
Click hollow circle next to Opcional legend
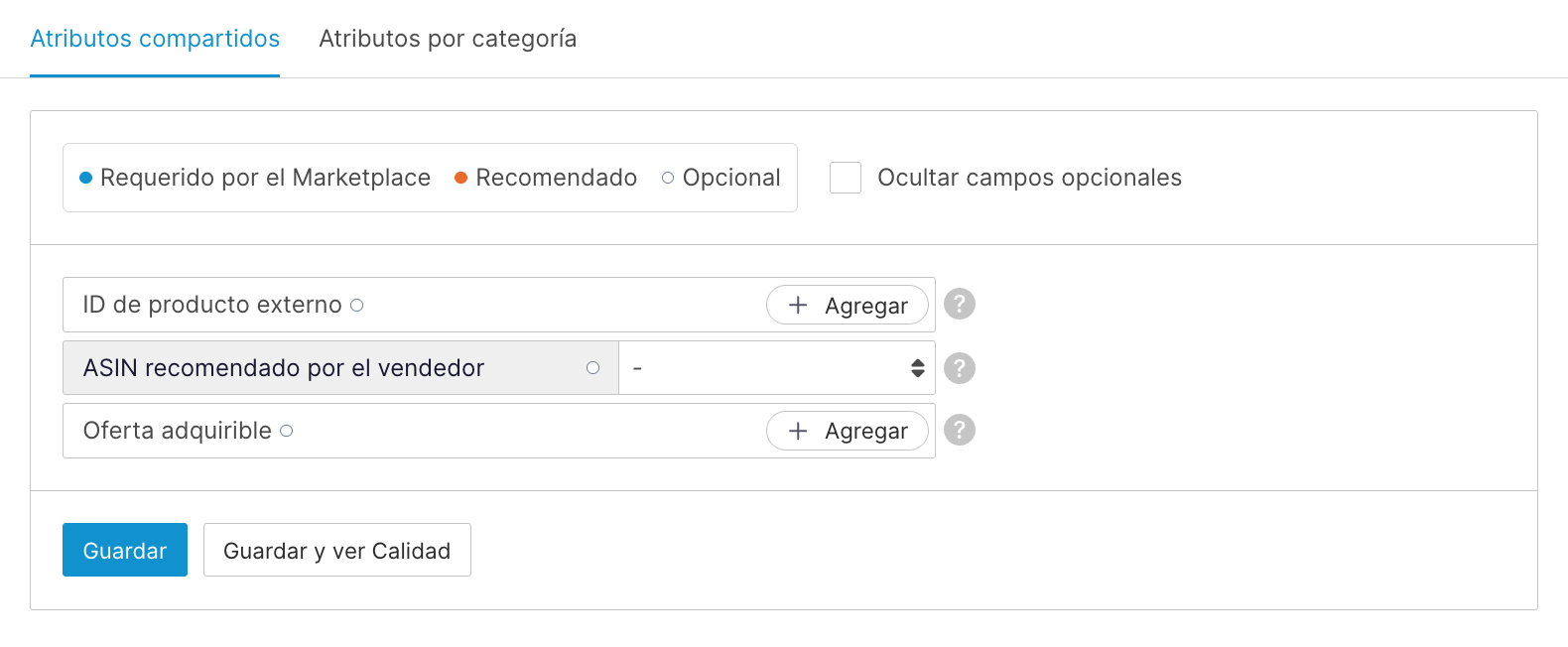(668, 178)
